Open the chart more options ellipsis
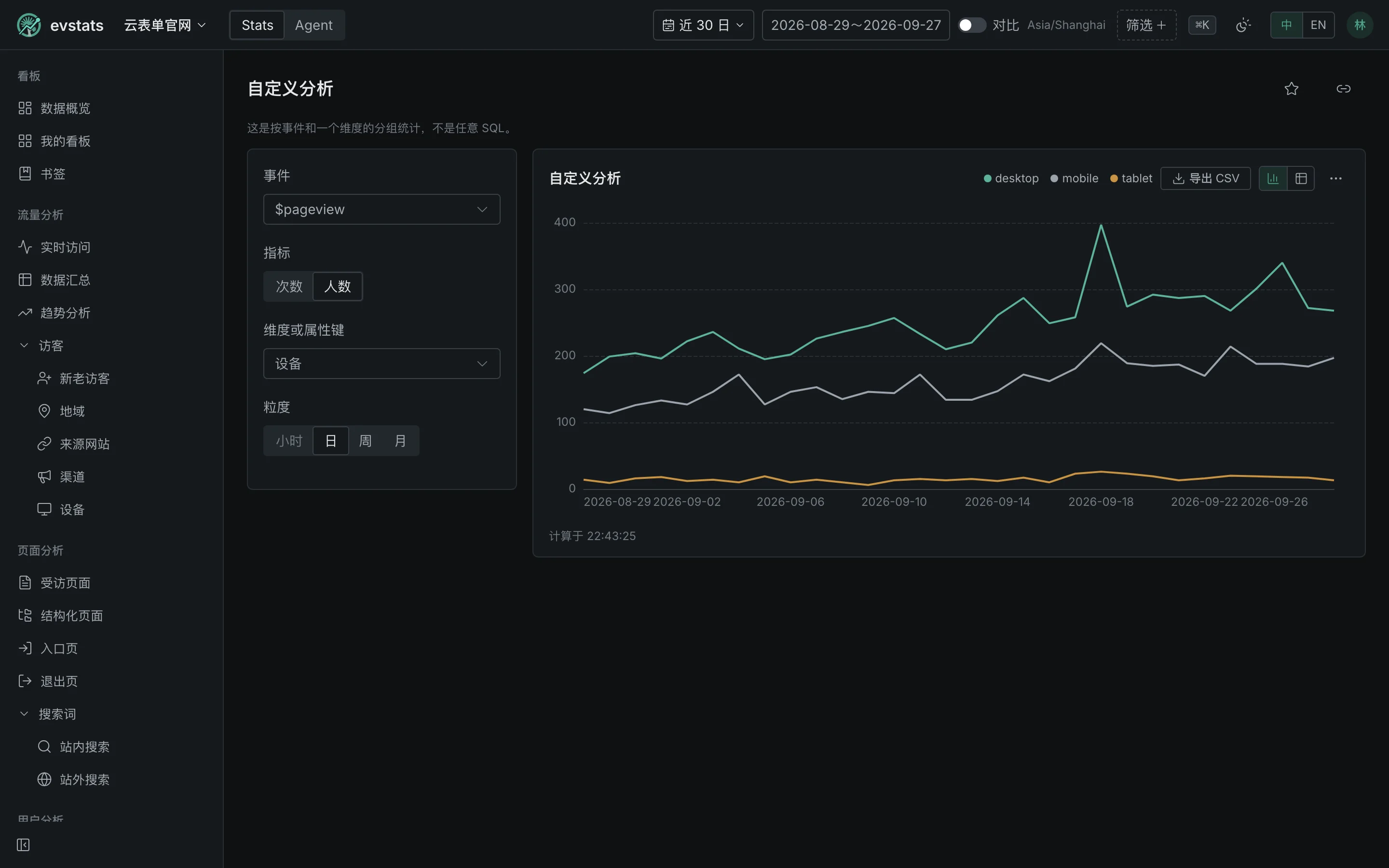The height and width of the screenshot is (868, 1389). point(1336,178)
